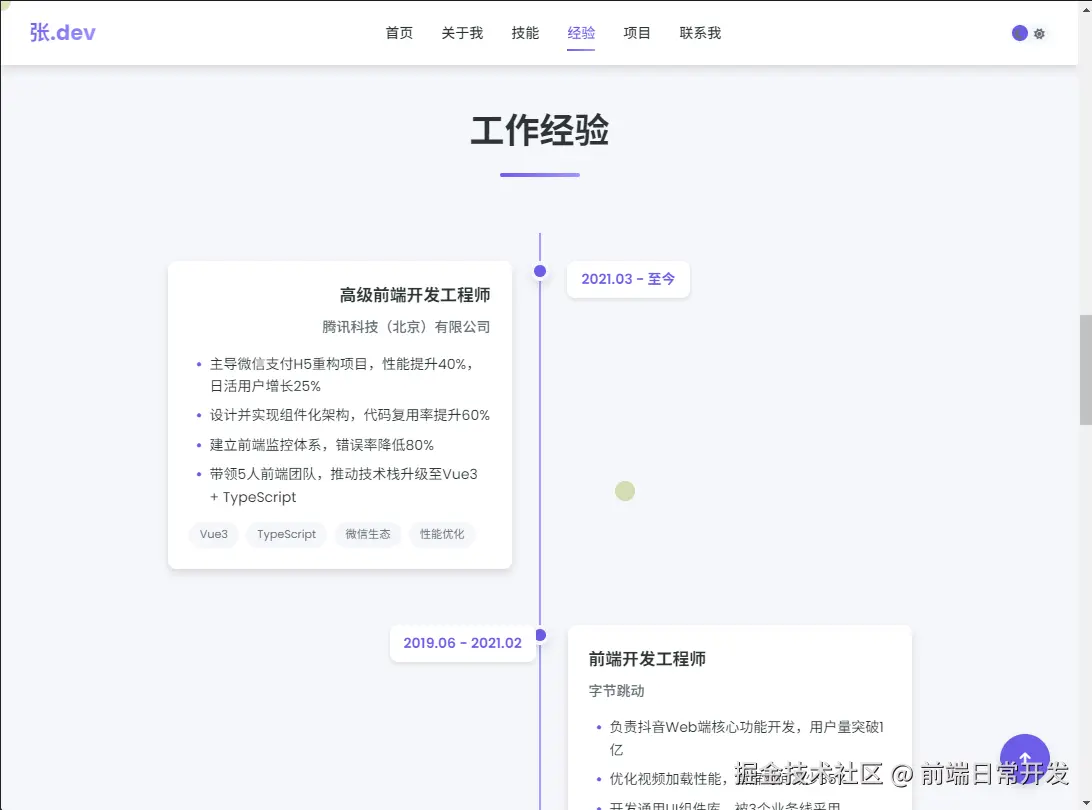This screenshot has width=1092, height=810.
Task: Go to the 首页 nav item
Action: click(399, 33)
